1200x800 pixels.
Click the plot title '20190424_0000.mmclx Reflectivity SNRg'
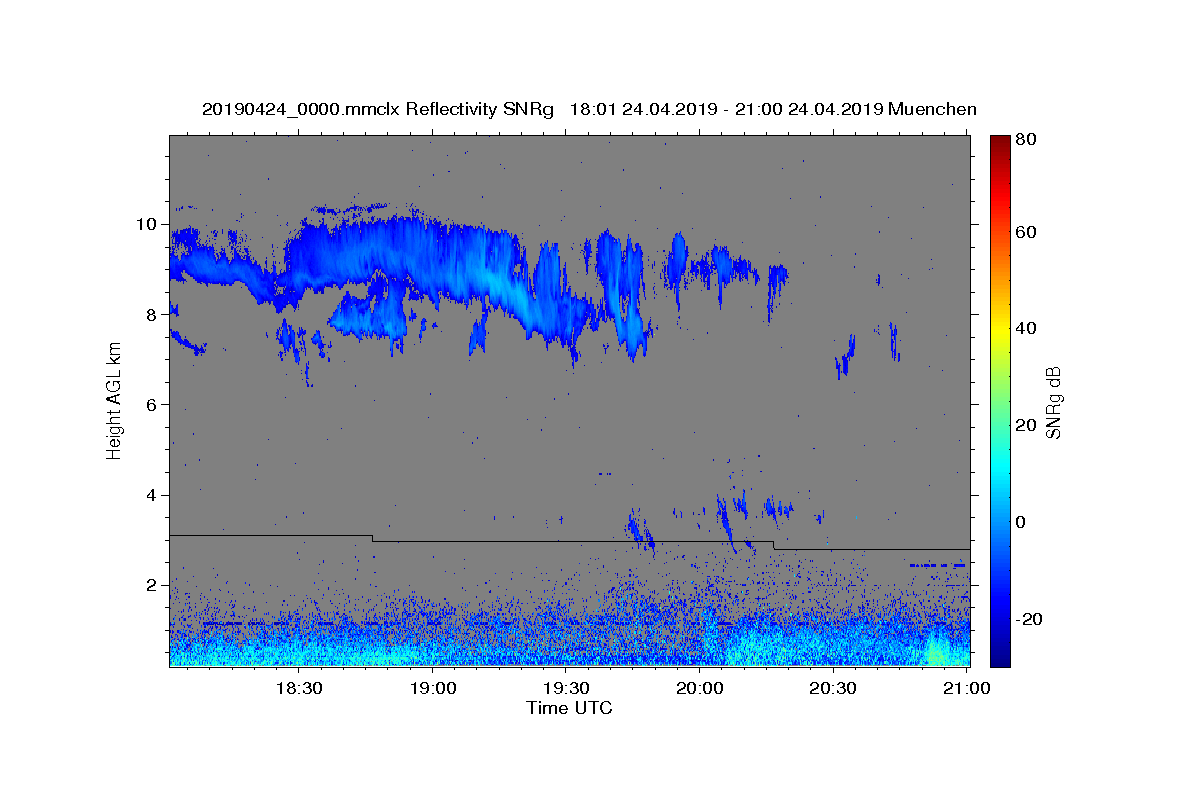(378, 109)
